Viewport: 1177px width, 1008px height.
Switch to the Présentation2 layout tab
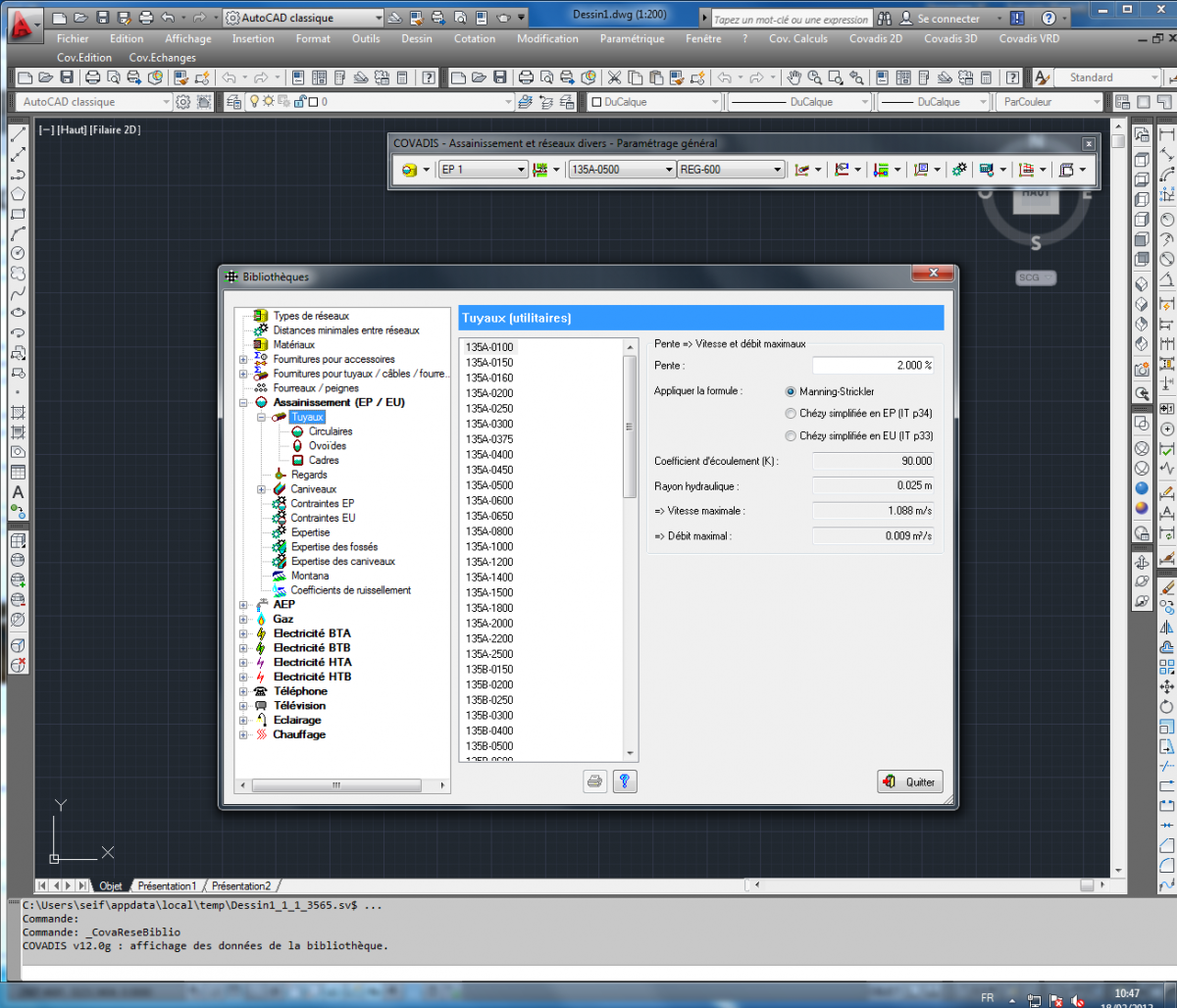pyautogui.click(x=240, y=885)
